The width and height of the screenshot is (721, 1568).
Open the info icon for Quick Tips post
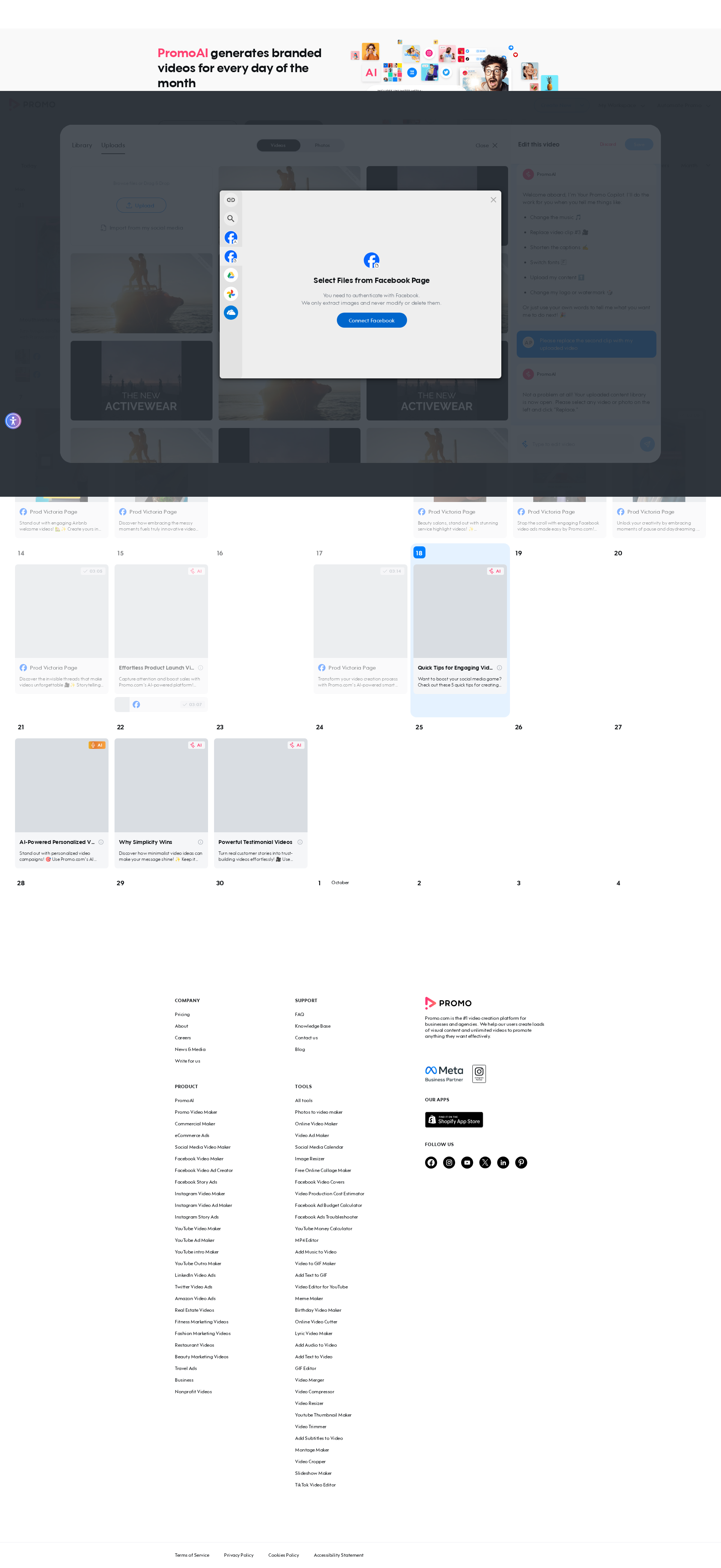499,668
